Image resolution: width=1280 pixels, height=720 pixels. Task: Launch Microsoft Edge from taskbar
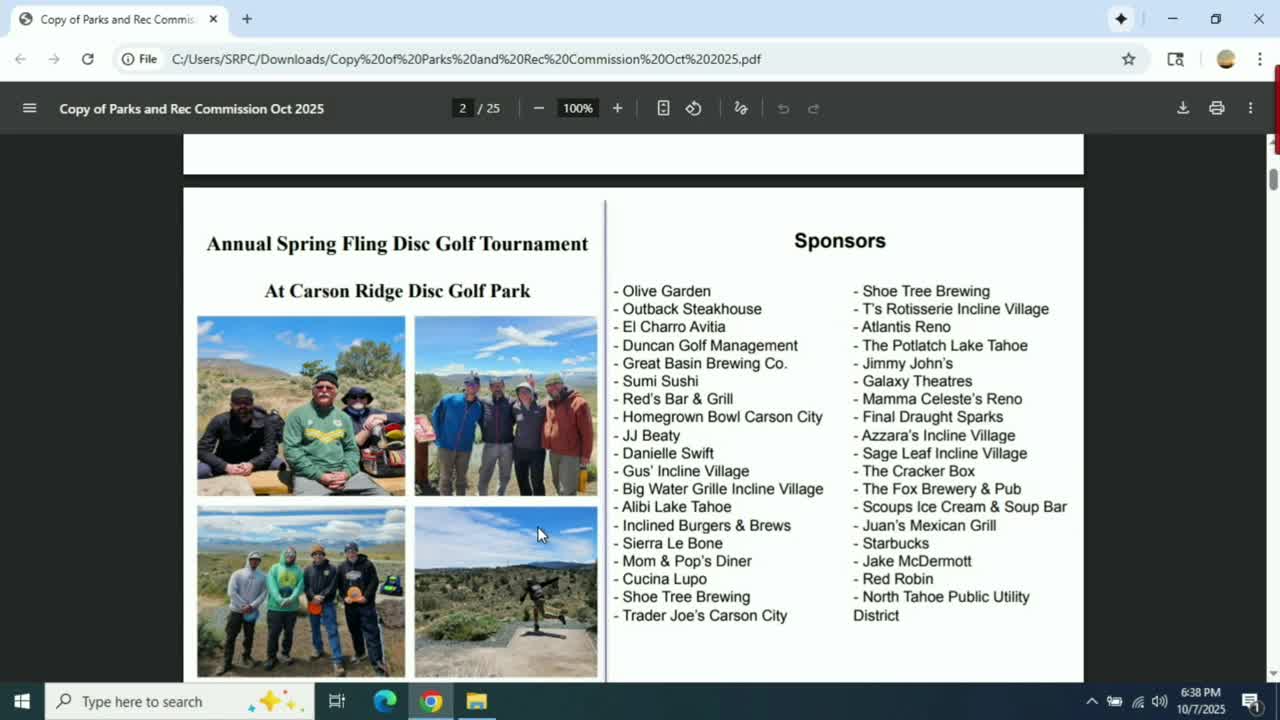click(x=385, y=701)
